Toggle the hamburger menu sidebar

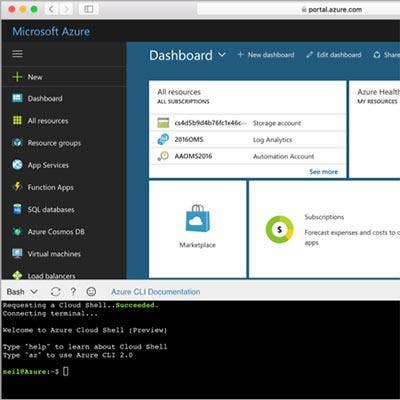click(x=17, y=53)
